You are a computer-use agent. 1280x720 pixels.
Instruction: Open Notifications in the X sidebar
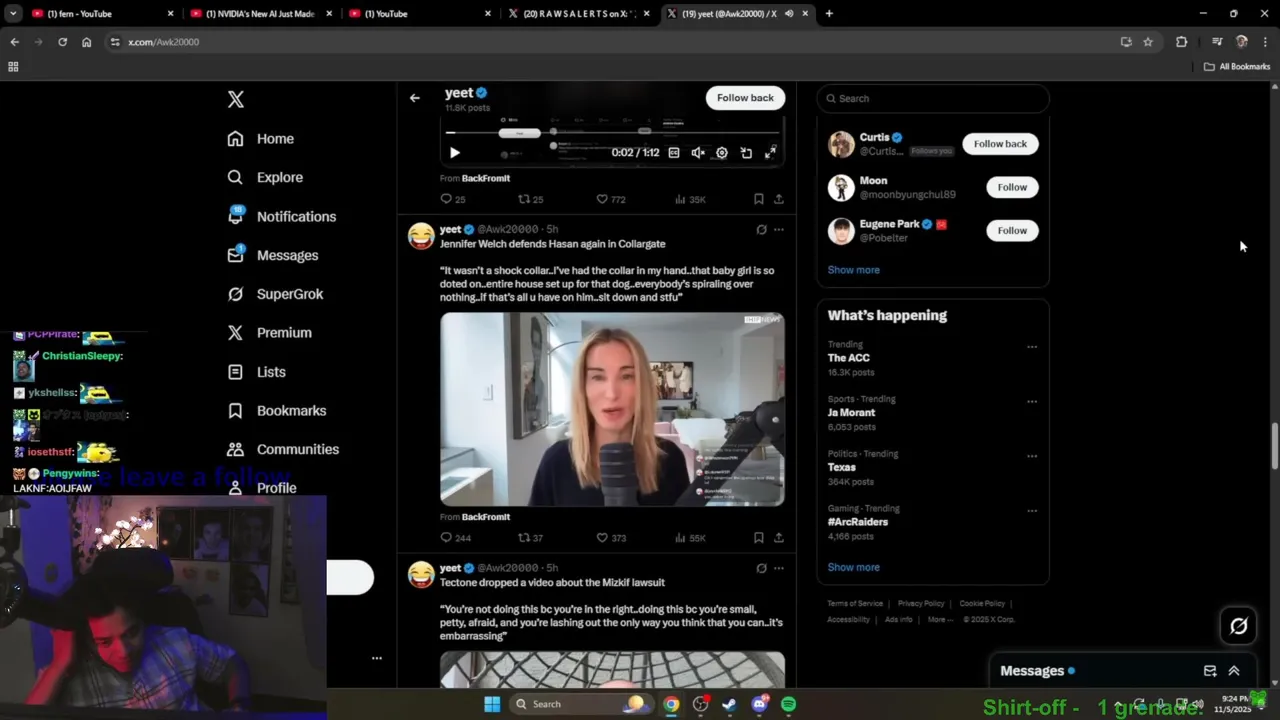click(x=282, y=216)
